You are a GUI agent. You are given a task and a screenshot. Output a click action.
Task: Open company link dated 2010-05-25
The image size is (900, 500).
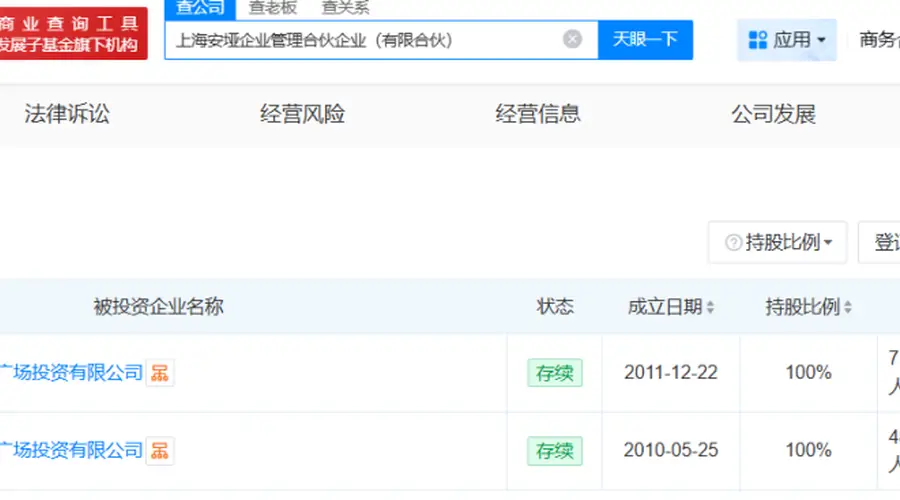[71, 450]
